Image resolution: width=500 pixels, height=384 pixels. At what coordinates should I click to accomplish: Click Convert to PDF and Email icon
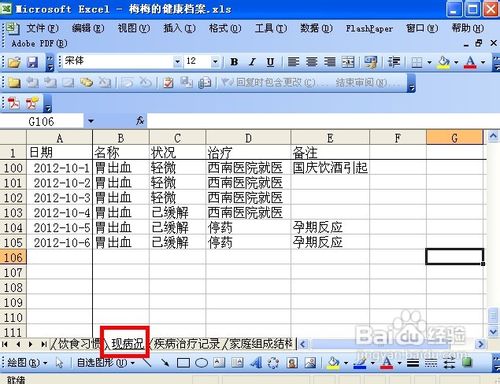click(32, 104)
